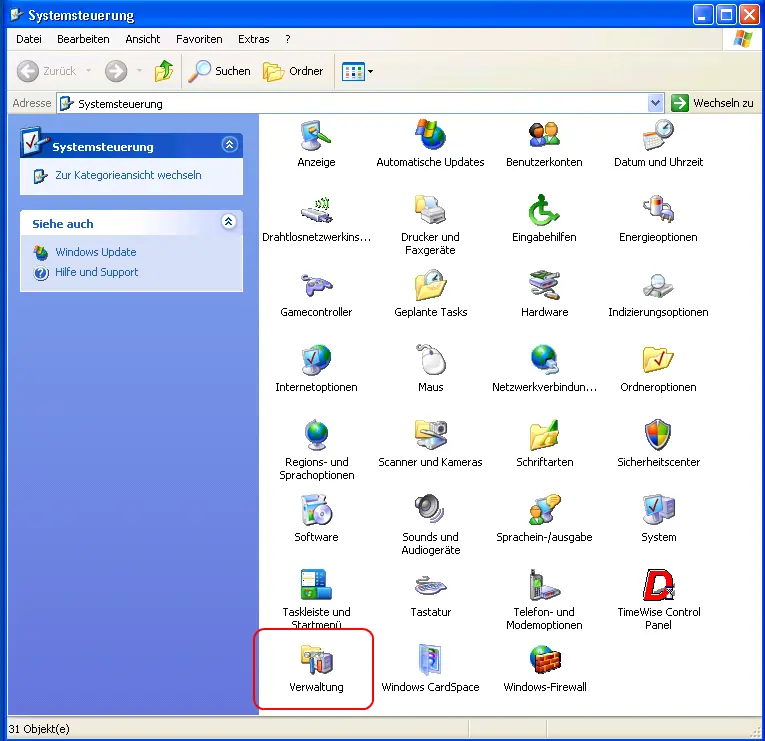This screenshot has width=765, height=741.
Task: Open the Maus mouse settings icon
Action: coord(430,360)
